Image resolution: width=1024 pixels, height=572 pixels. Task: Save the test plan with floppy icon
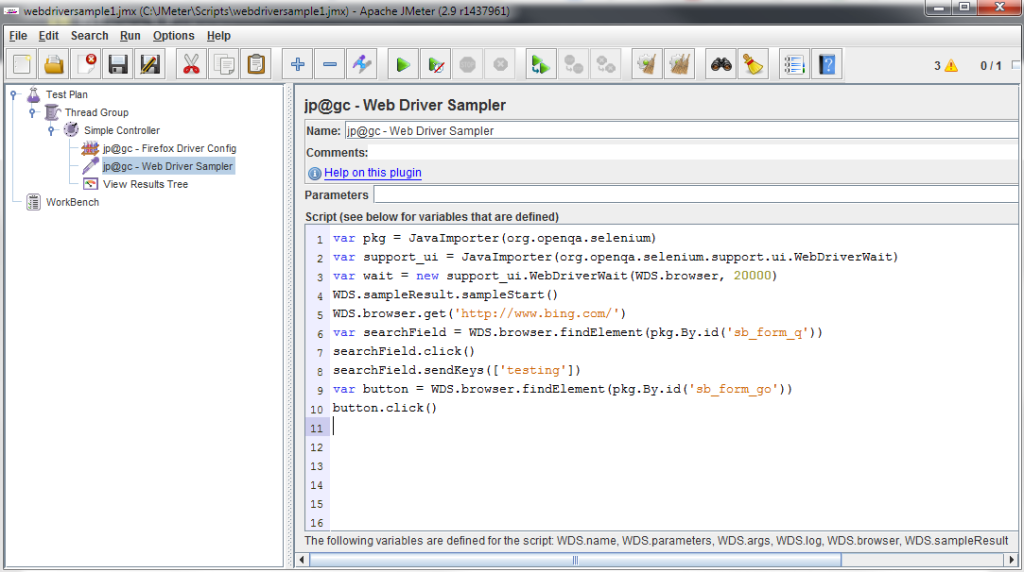click(118, 65)
